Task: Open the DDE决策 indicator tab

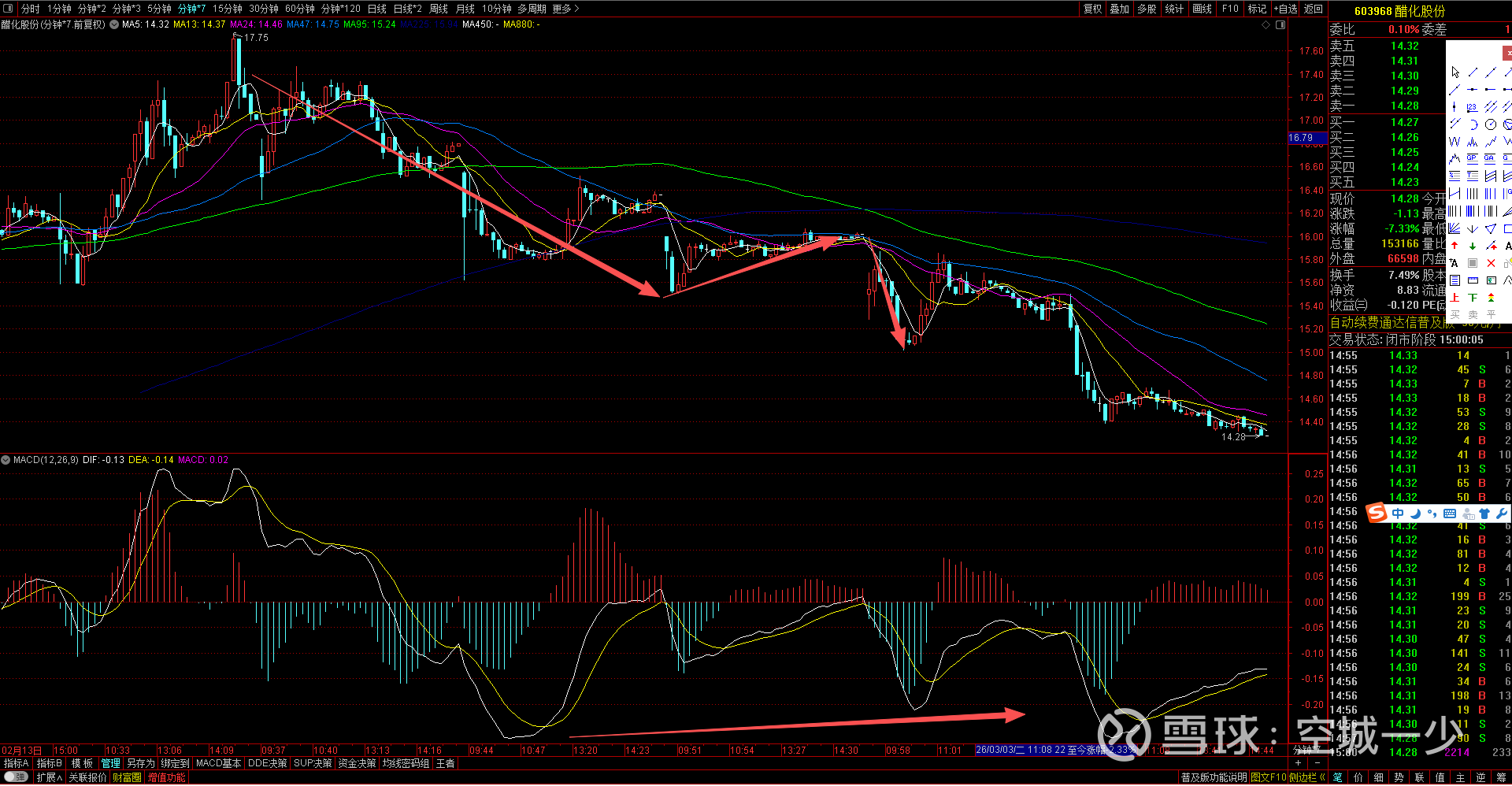Action: coord(268,763)
